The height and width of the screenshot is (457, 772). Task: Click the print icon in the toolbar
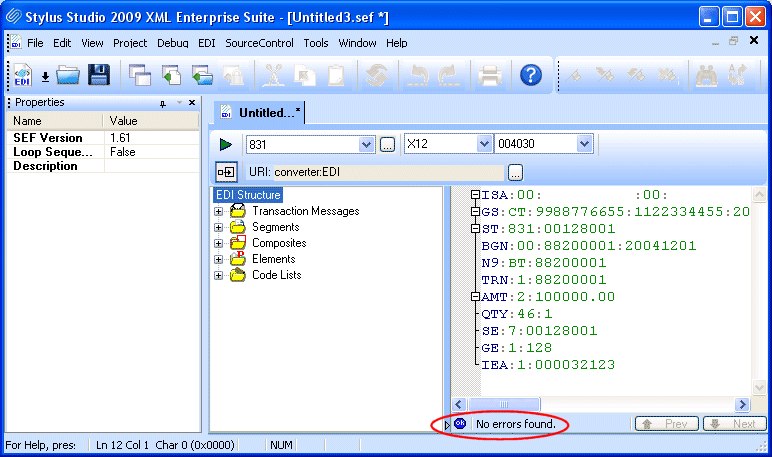coord(489,75)
